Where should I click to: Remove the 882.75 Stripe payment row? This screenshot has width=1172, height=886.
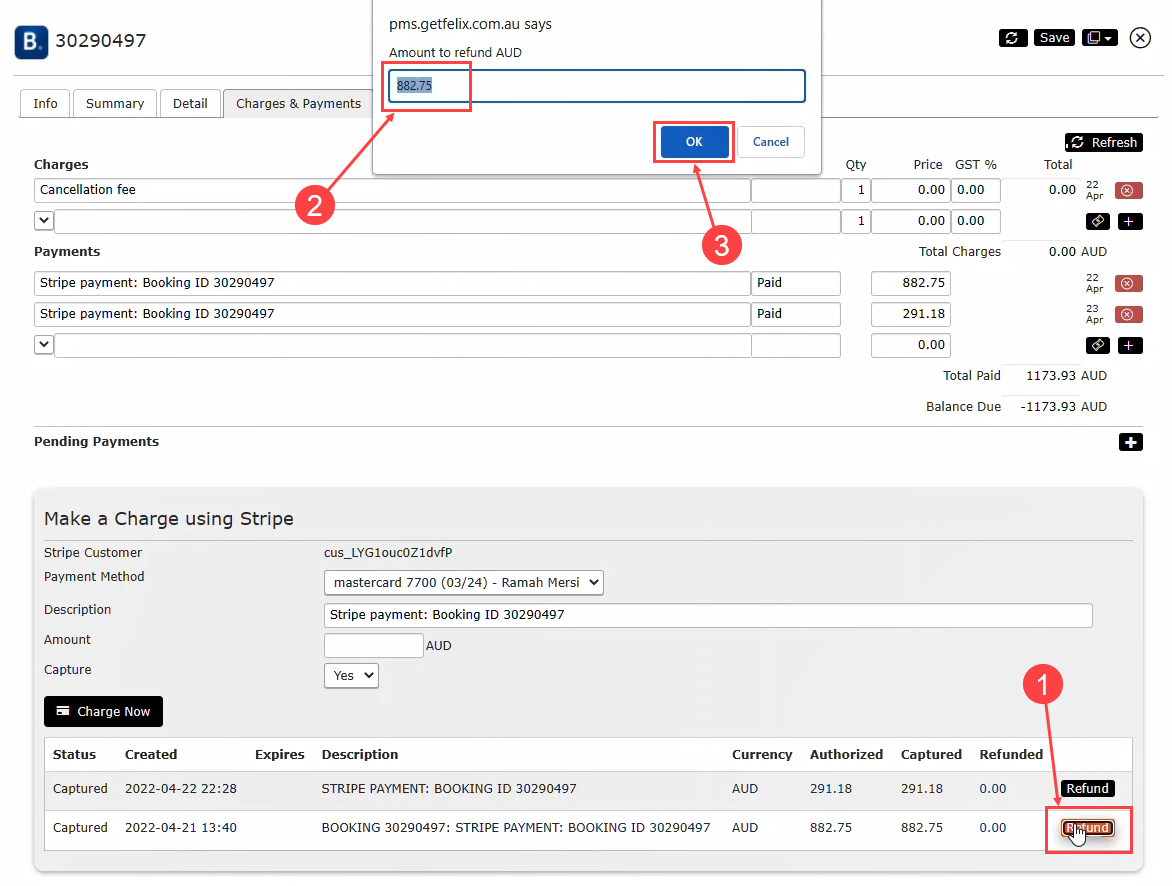coord(1128,283)
